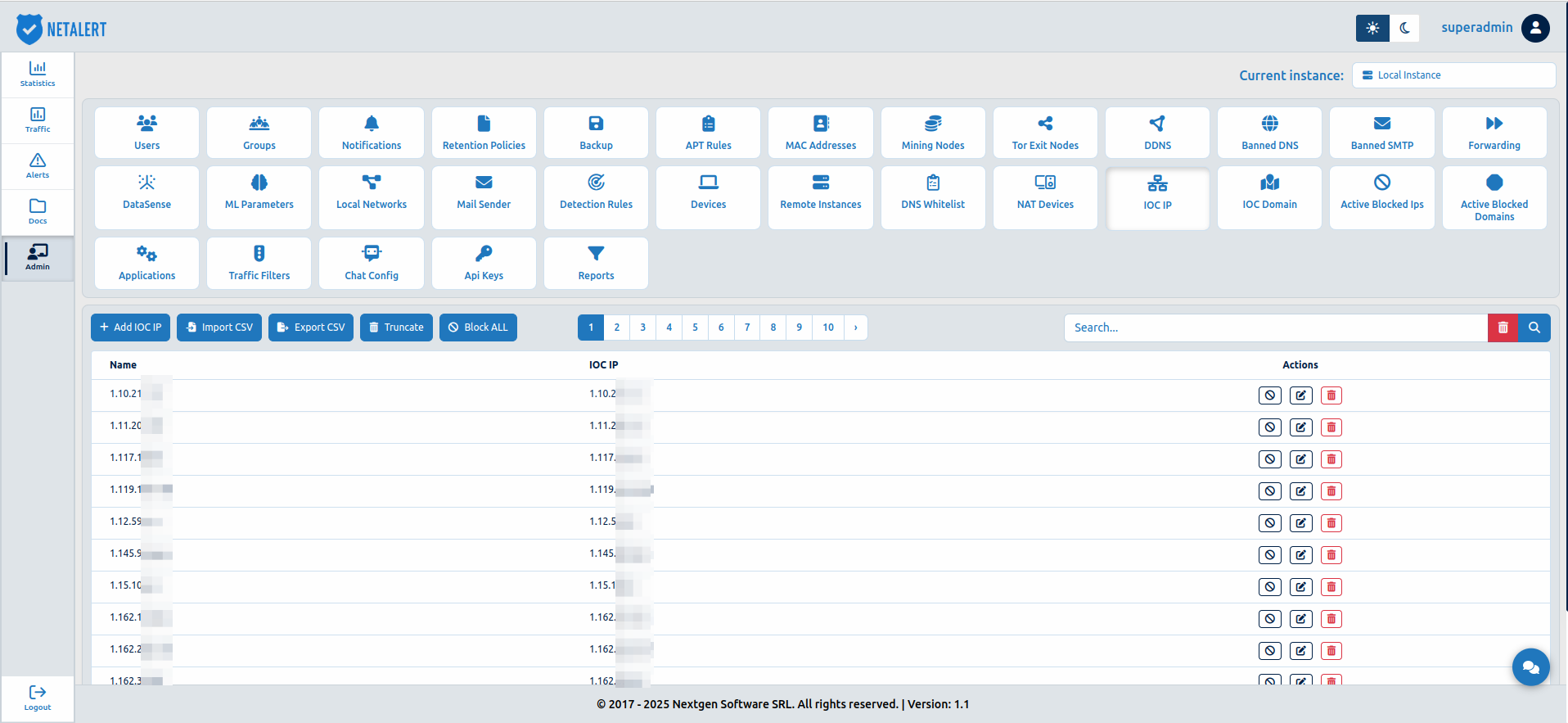Block the 1.12.59 row IP
The width and height of the screenshot is (1568, 723).
(1270, 523)
